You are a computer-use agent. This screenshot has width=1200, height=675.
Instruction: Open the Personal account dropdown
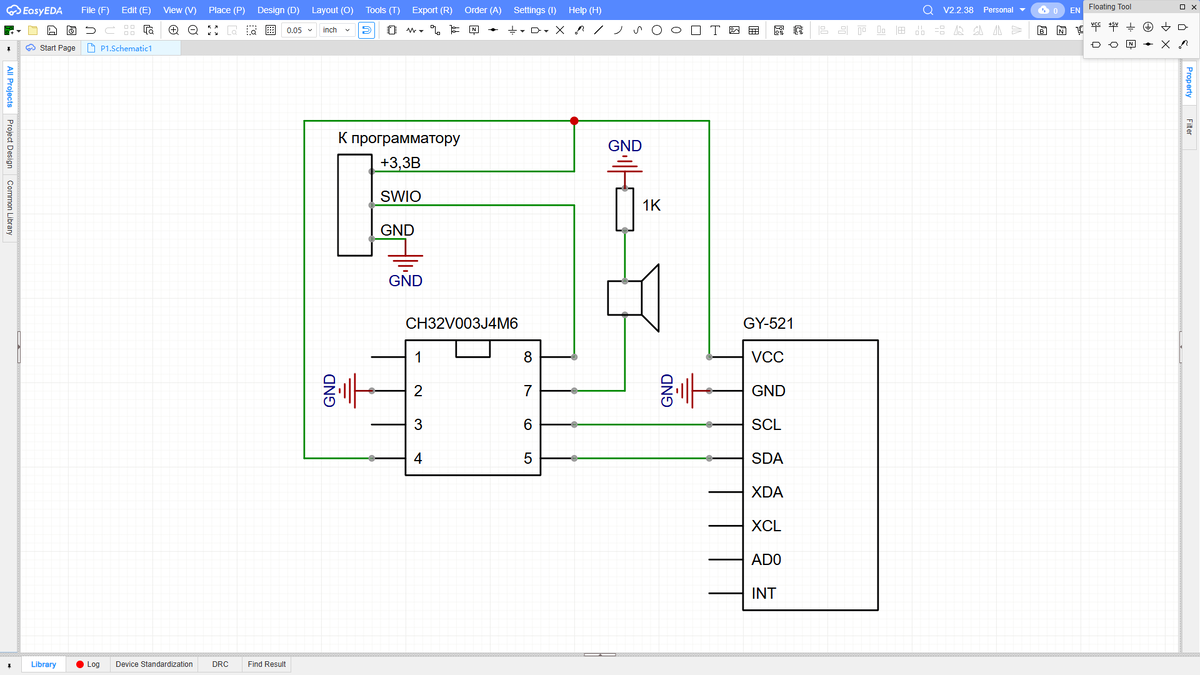coord(1004,10)
